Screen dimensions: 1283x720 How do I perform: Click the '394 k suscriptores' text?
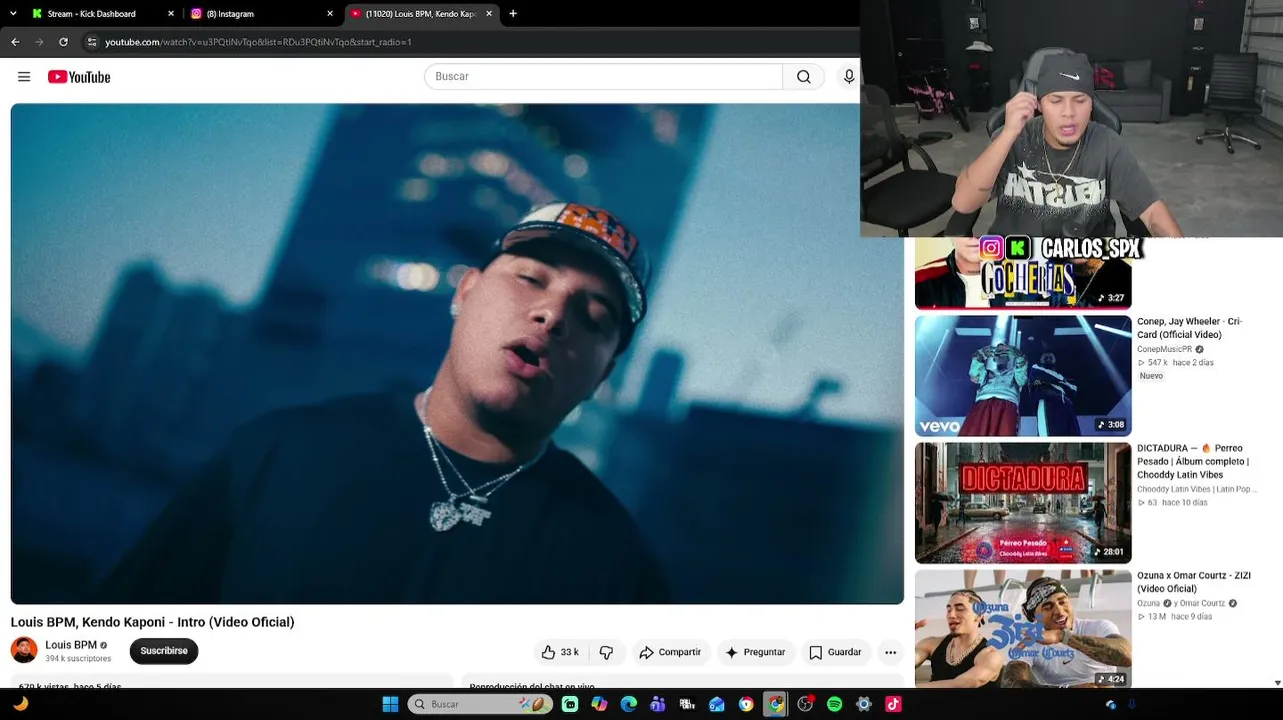coord(78,659)
